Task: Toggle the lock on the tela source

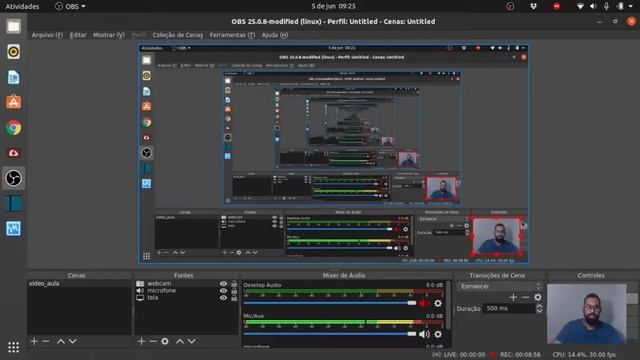Action: point(234,298)
